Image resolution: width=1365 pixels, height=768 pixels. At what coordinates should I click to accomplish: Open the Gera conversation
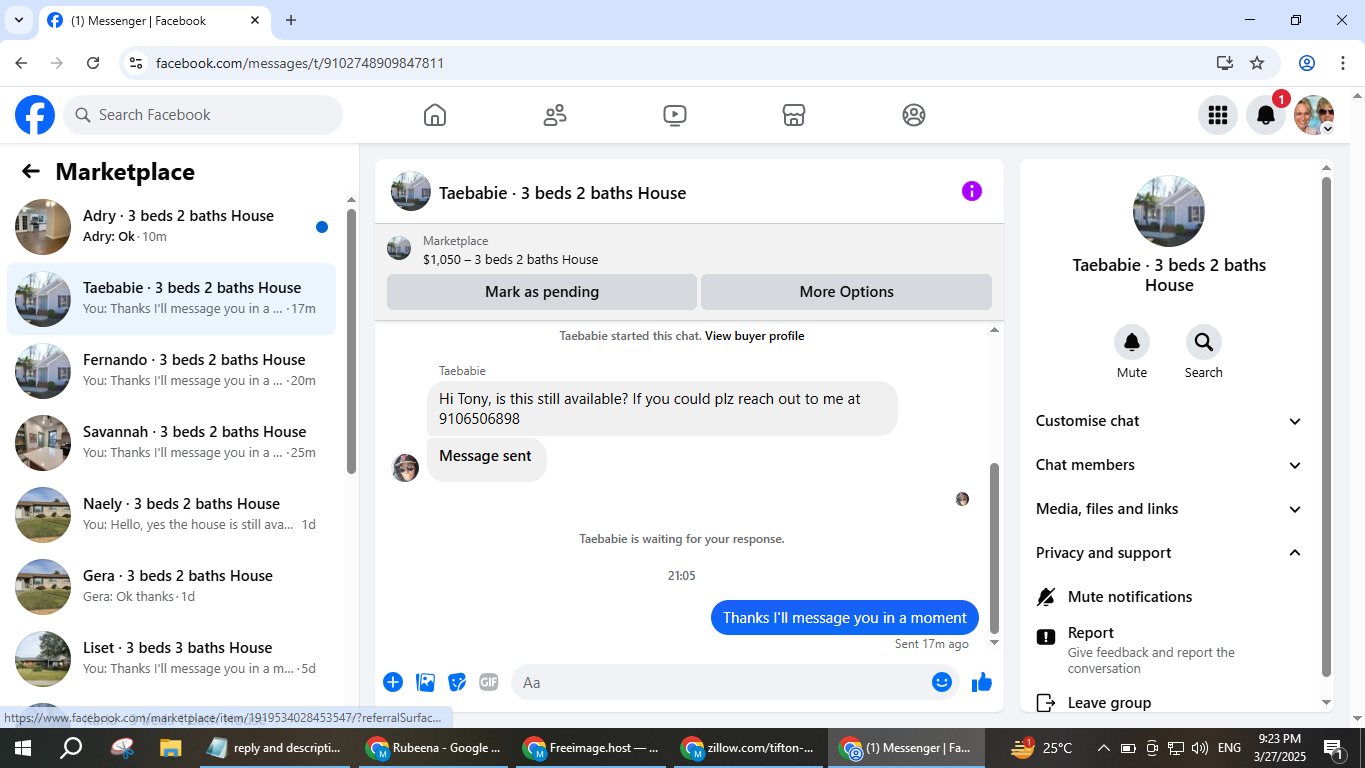tap(172, 586)
